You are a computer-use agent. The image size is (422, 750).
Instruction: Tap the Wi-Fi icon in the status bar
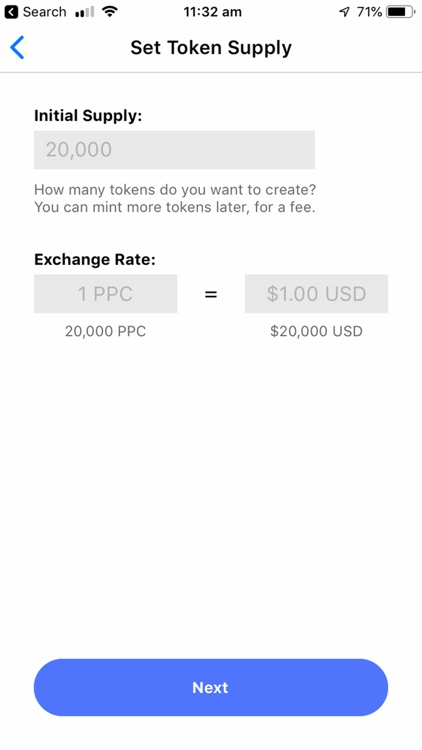tap(110, 12)
